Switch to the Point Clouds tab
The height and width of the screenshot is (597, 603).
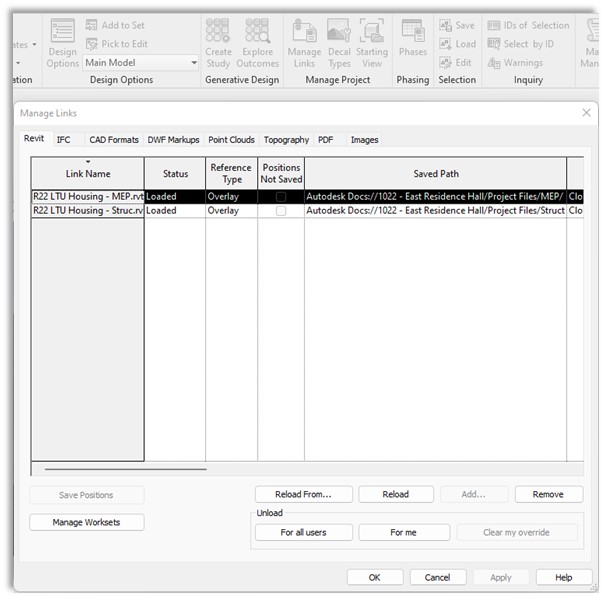coord(232,140)
